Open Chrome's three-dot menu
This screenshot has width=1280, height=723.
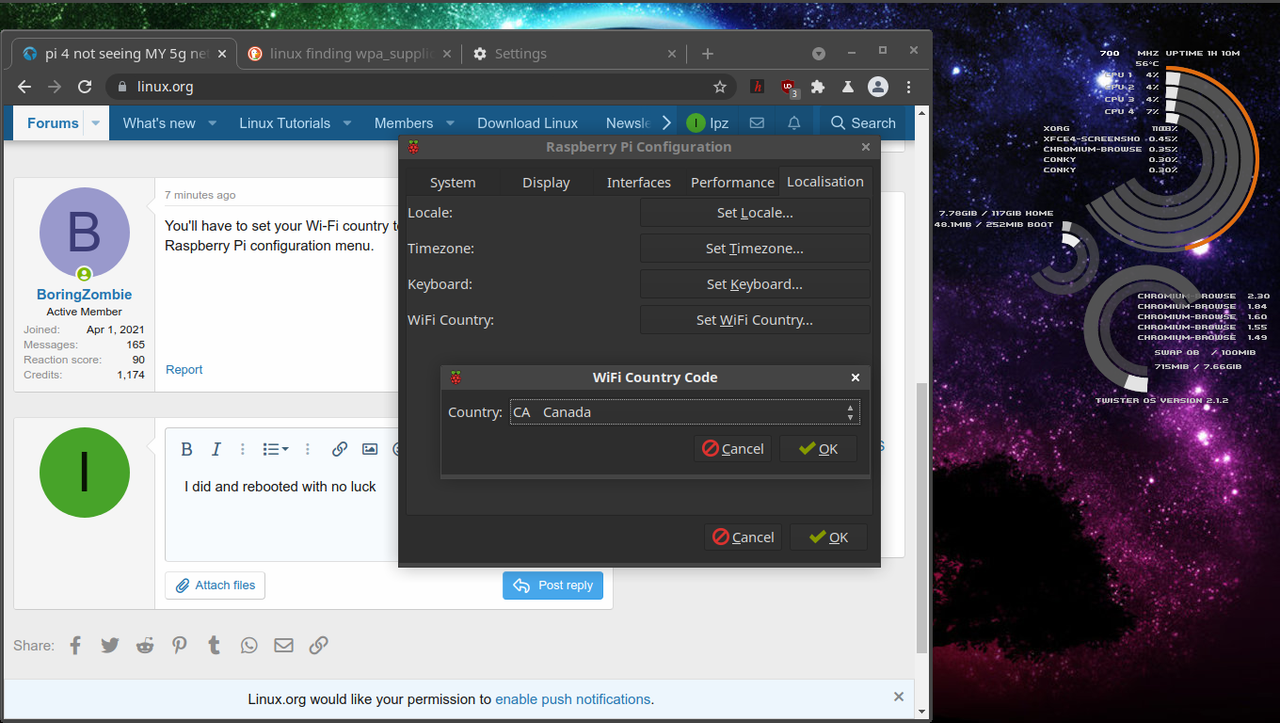coord(908,87)
